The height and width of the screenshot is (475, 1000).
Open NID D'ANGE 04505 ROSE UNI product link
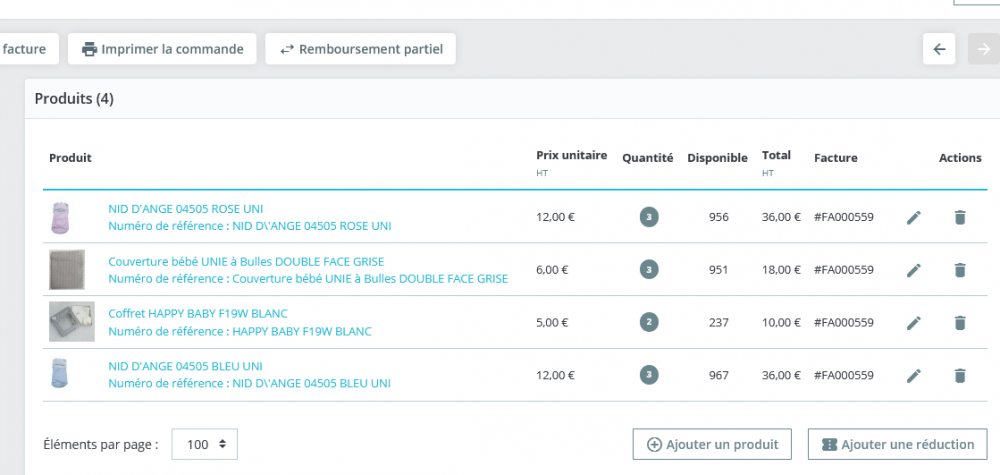186,209
